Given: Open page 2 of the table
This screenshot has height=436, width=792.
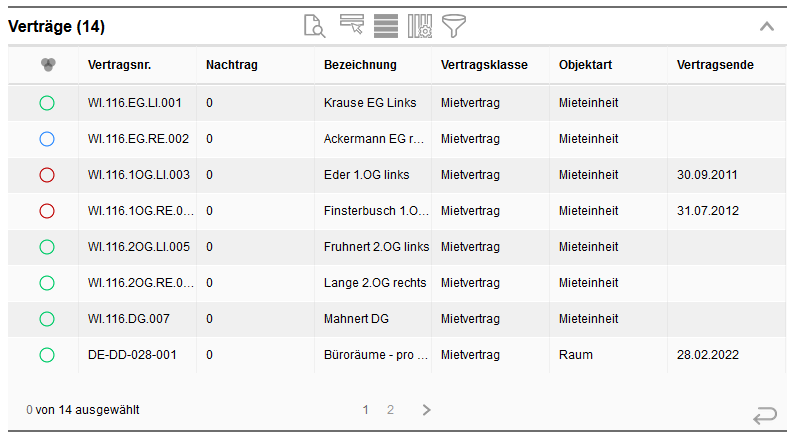Looking at the screenshot, I should coord(391,409).
